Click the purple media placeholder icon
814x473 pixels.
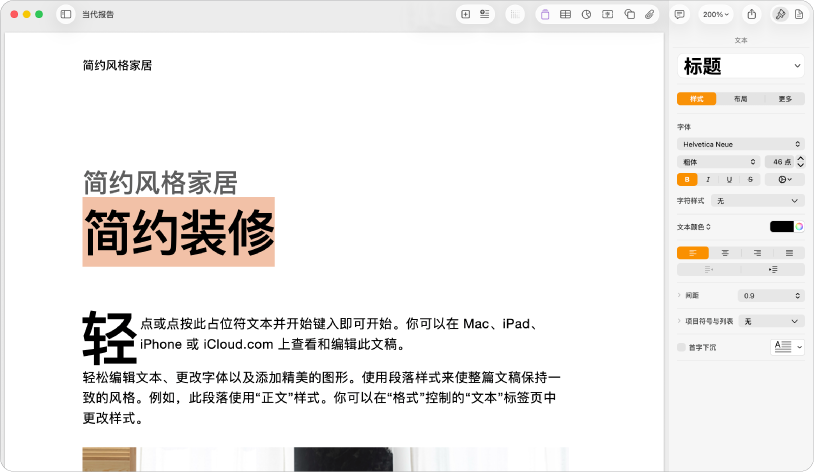click(x=545, y=15)
